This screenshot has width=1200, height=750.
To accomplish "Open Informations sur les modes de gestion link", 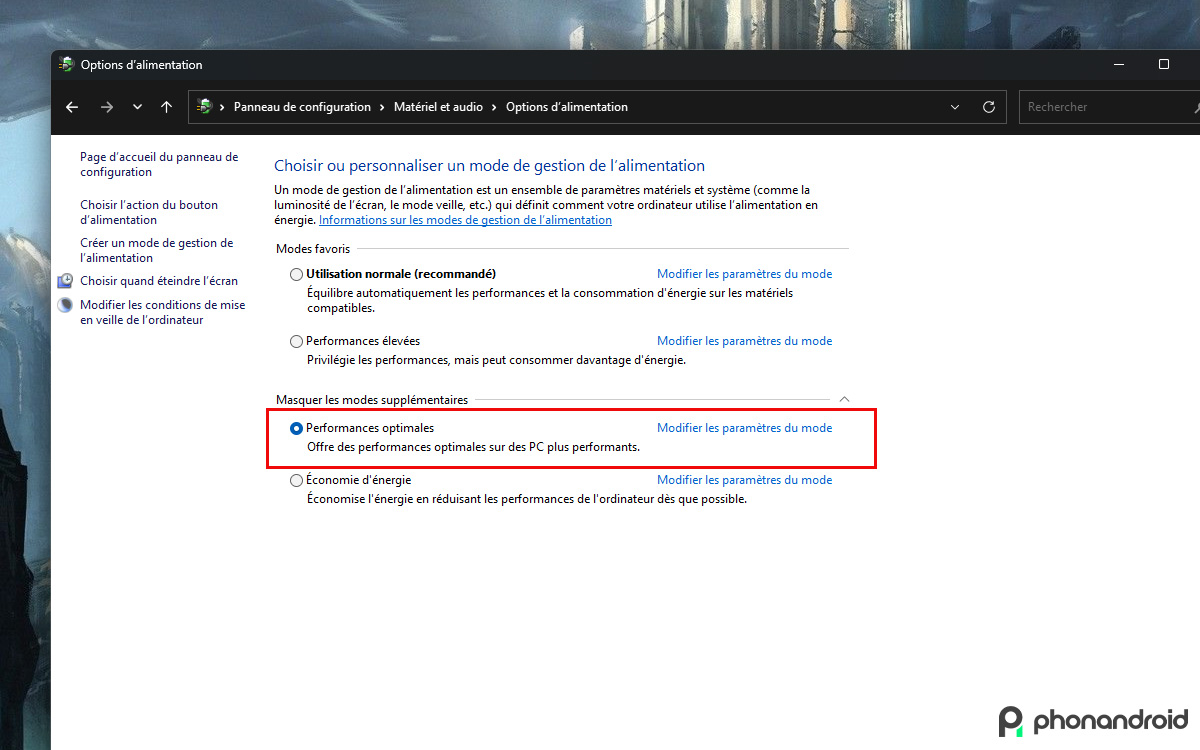I will (465, 220).
